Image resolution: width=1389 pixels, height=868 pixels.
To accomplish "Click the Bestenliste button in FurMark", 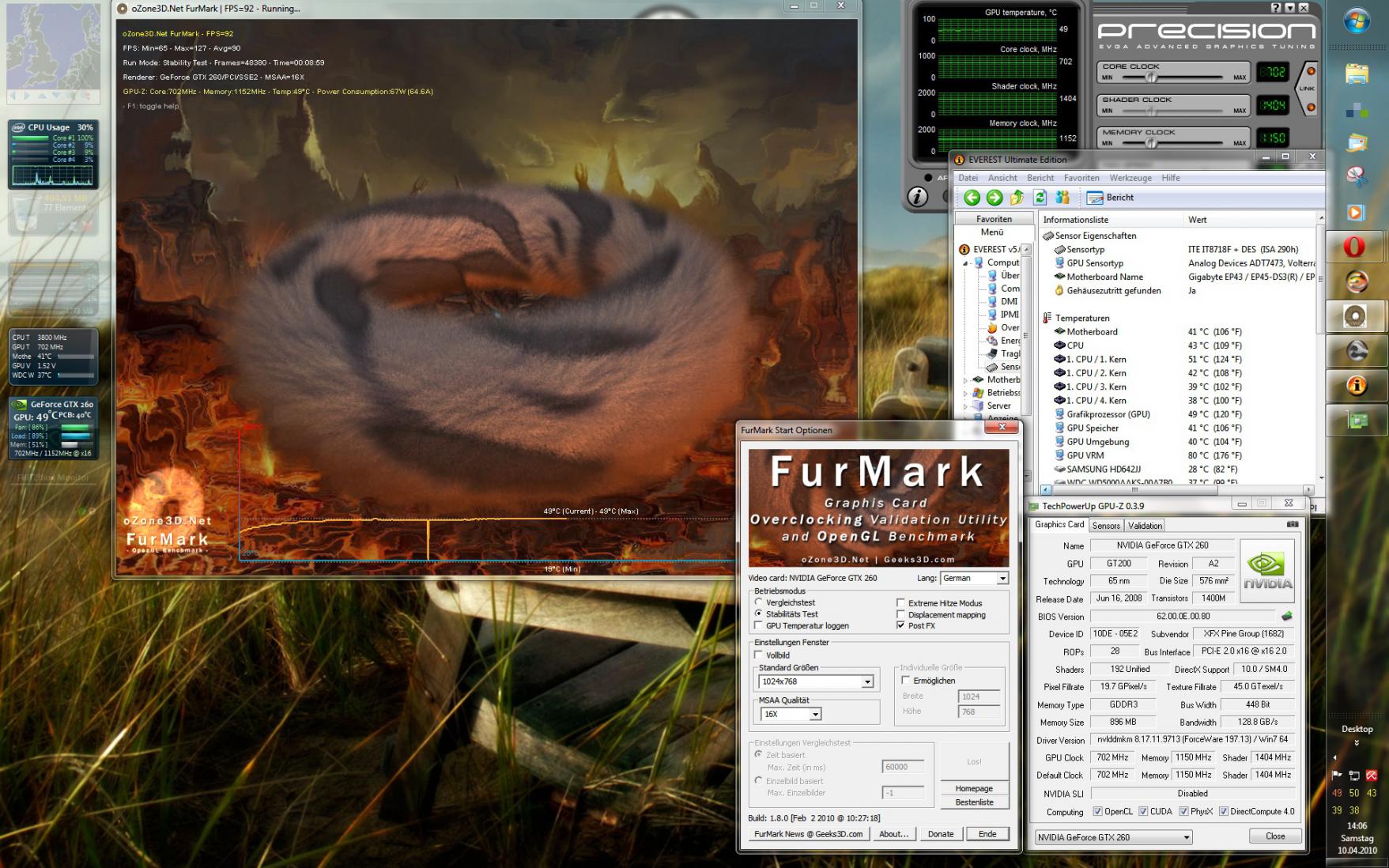I will pyautogui.click(x=974, y=802).
